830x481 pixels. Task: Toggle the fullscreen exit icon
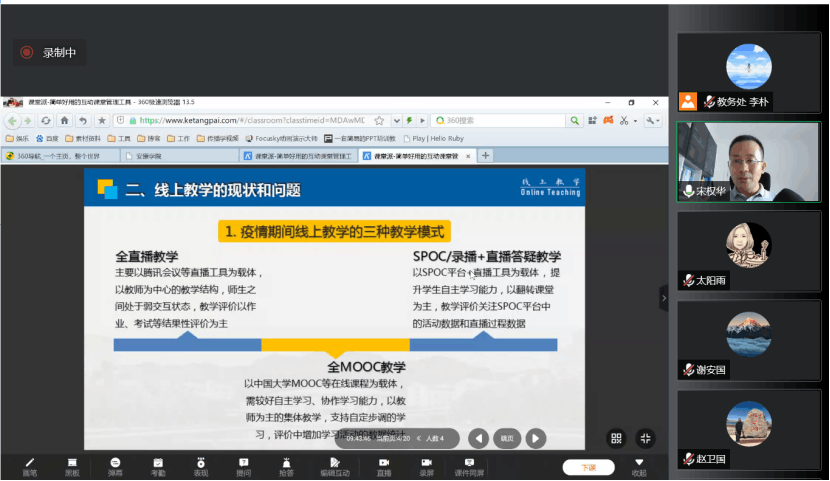click(x=644, y=438)
